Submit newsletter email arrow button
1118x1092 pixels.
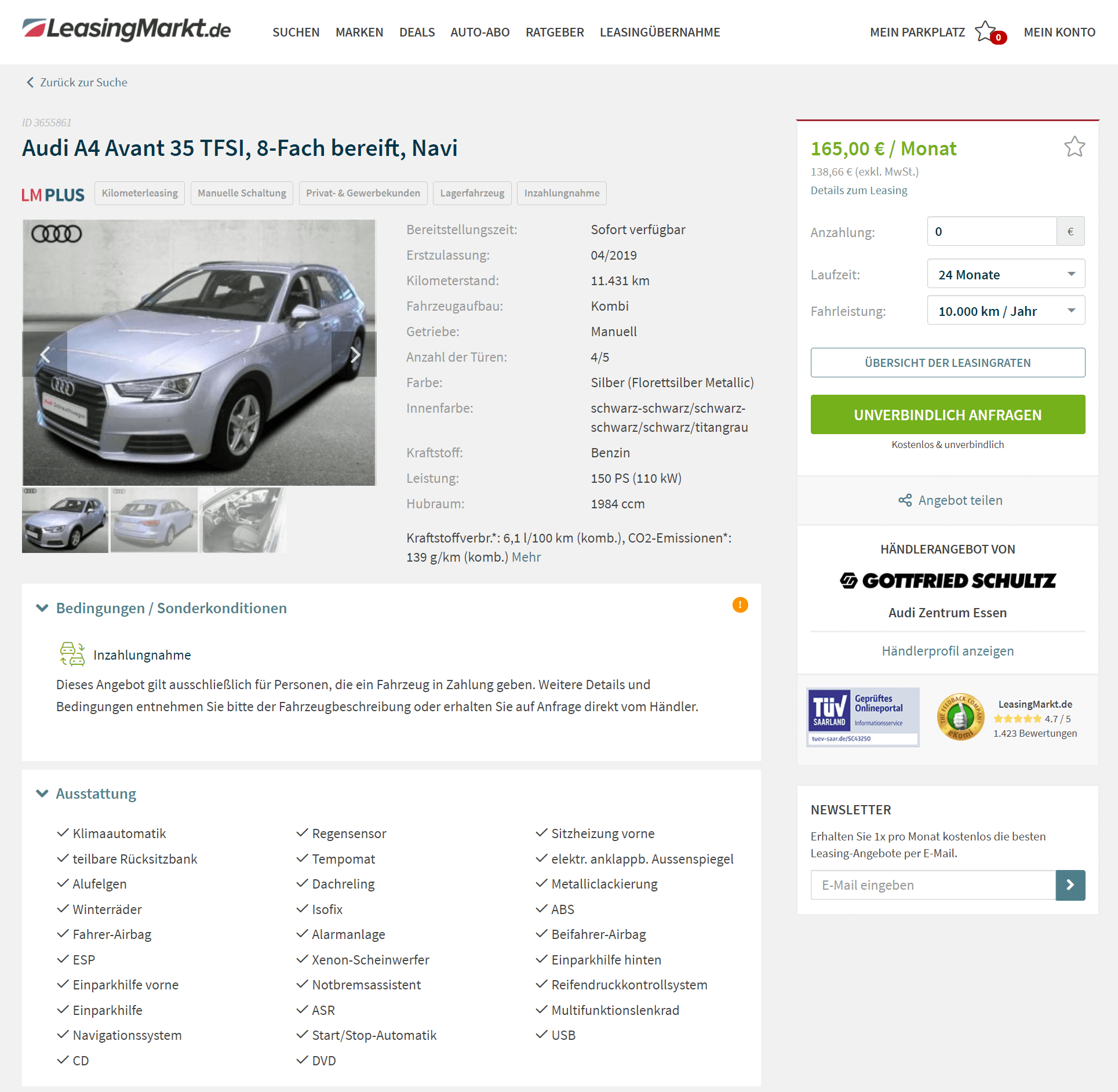coord(1070,885)
